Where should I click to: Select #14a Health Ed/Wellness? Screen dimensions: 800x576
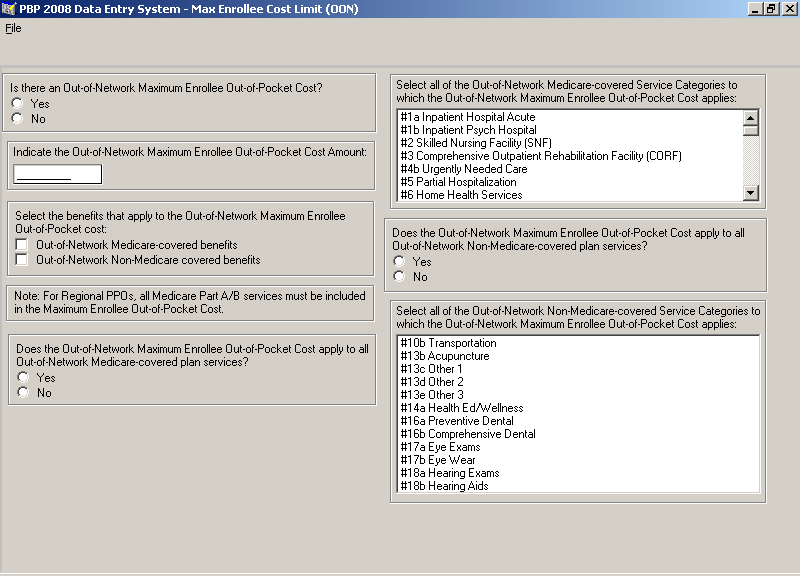point(578,408)
